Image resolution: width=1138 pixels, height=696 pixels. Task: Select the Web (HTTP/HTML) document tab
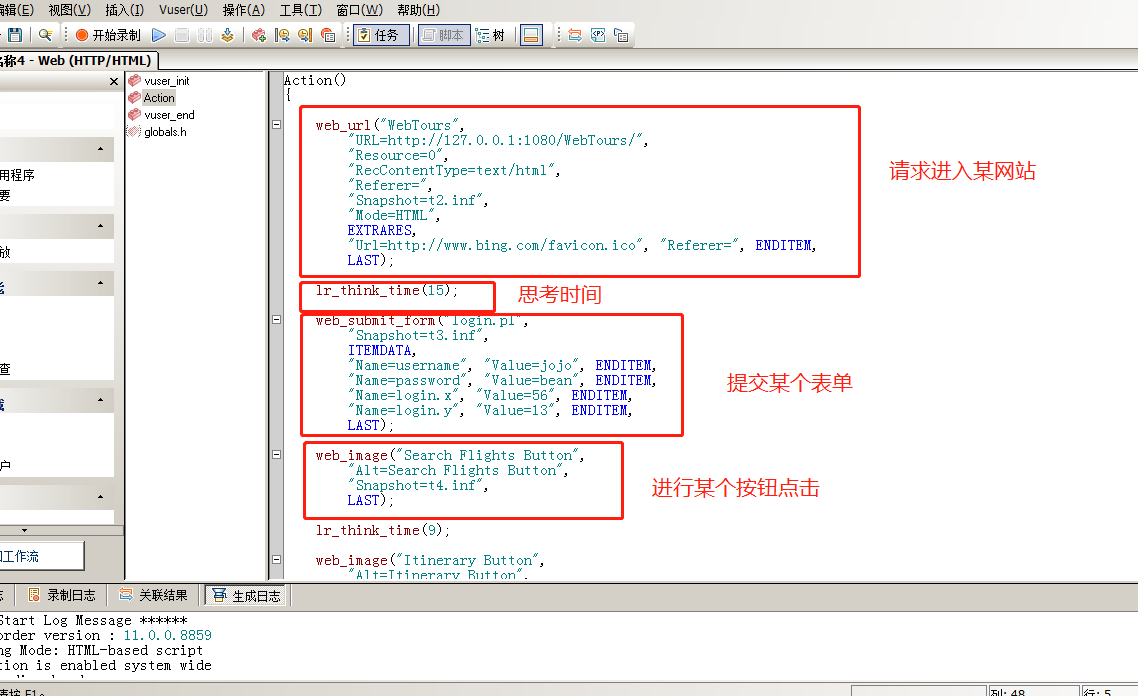click(x=78, y=60)
